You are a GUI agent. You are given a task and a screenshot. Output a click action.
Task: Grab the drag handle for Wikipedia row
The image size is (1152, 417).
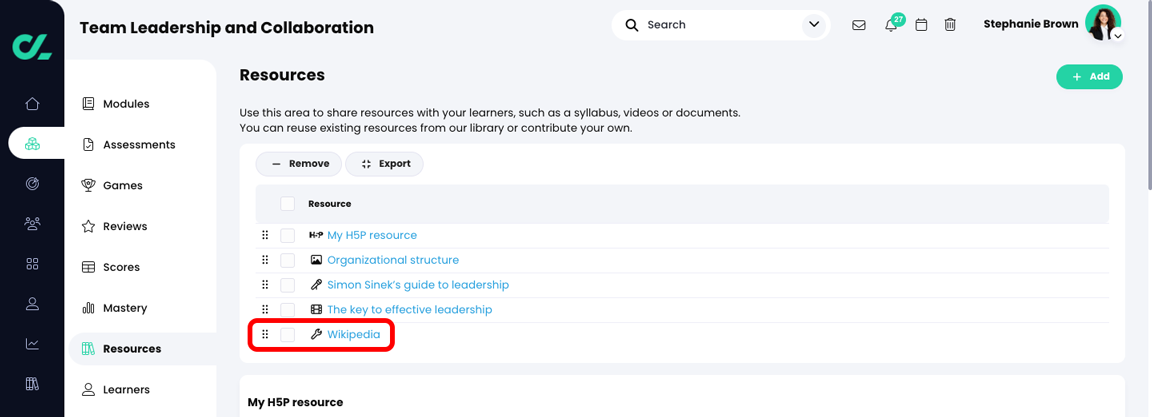coord(265,335)
